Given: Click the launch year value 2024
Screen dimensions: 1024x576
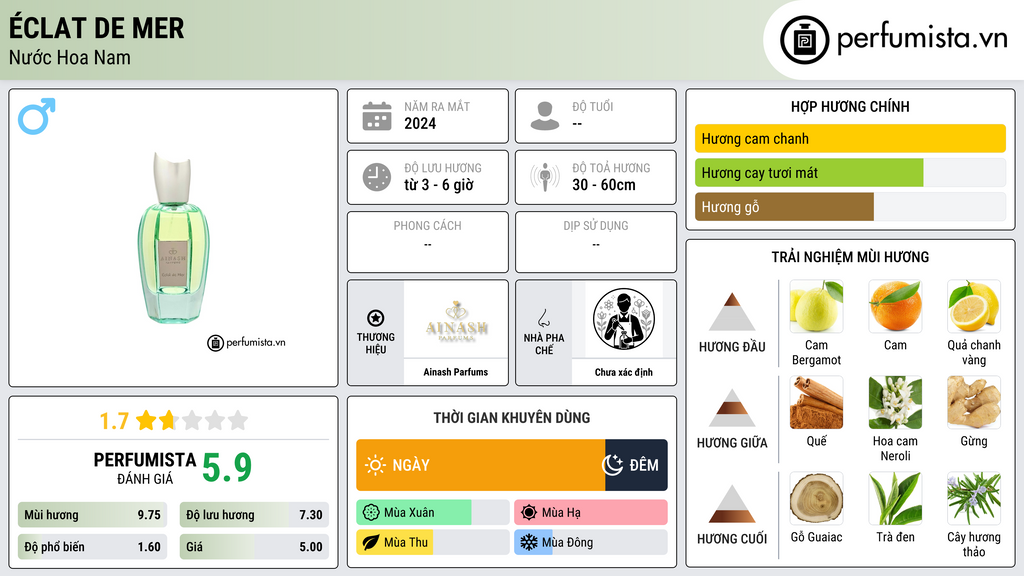Looking at the screenshot, I should pyautogui.click(x=420, y=123).
